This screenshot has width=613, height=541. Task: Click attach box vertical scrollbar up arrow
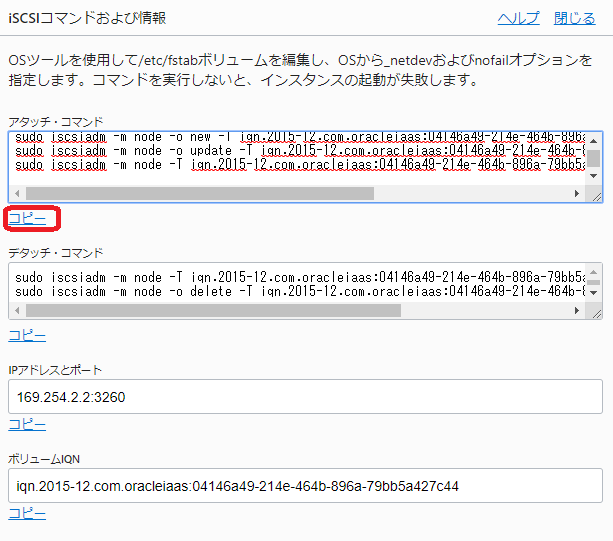pyautogui.click(x=594, y=139)
